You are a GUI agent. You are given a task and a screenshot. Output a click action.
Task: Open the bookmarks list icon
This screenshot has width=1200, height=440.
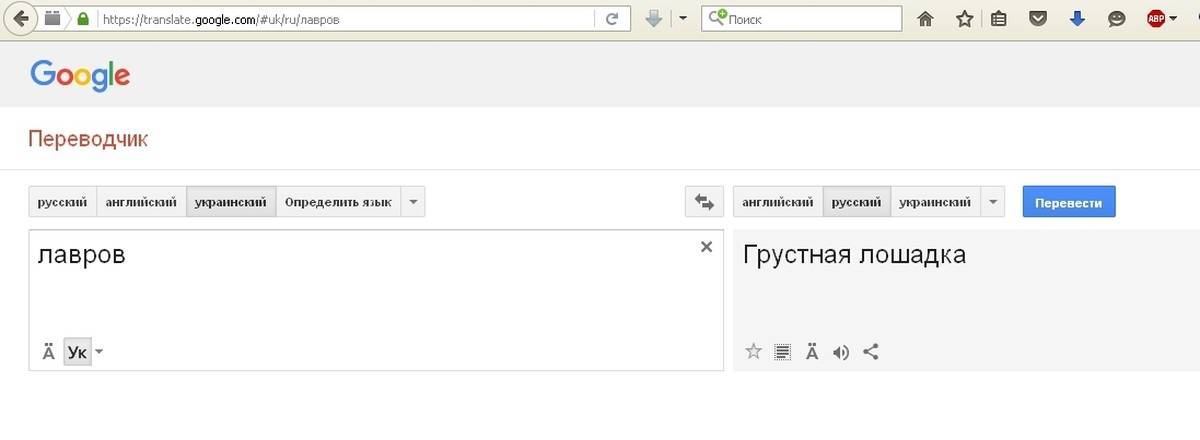click(998, 18)
